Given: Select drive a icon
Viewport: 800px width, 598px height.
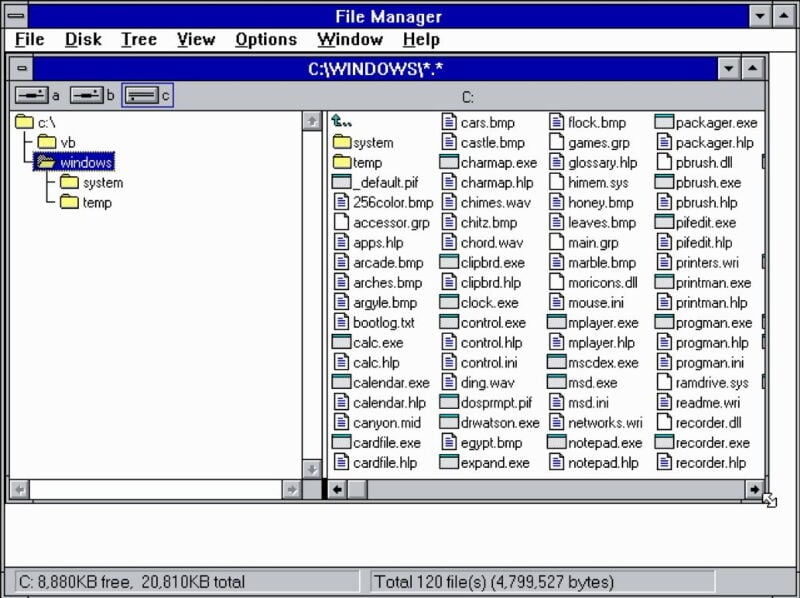Looking at the screenshot, I should (31, 95).
